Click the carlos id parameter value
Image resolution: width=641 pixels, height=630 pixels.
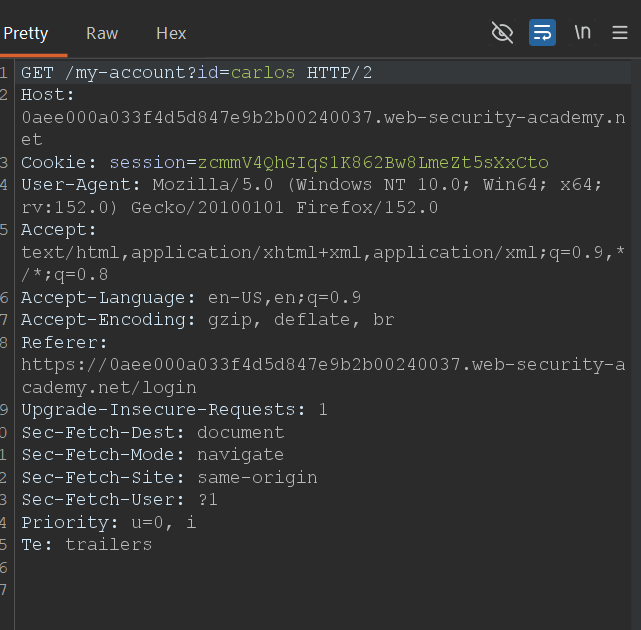(263, 73)
